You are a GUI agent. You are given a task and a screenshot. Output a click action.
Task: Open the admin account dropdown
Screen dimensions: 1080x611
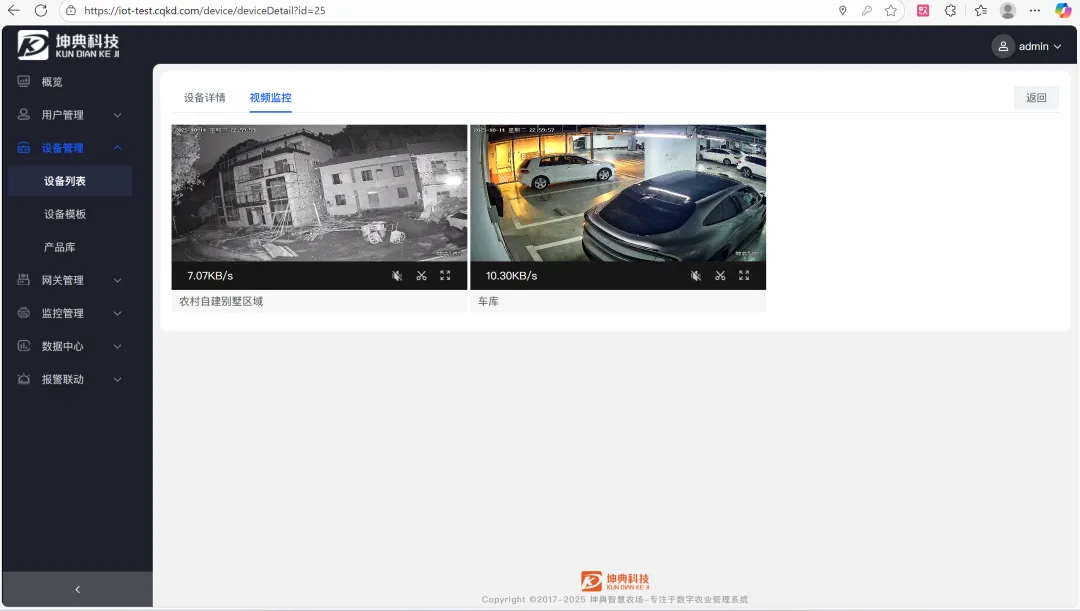(1027, 46)
